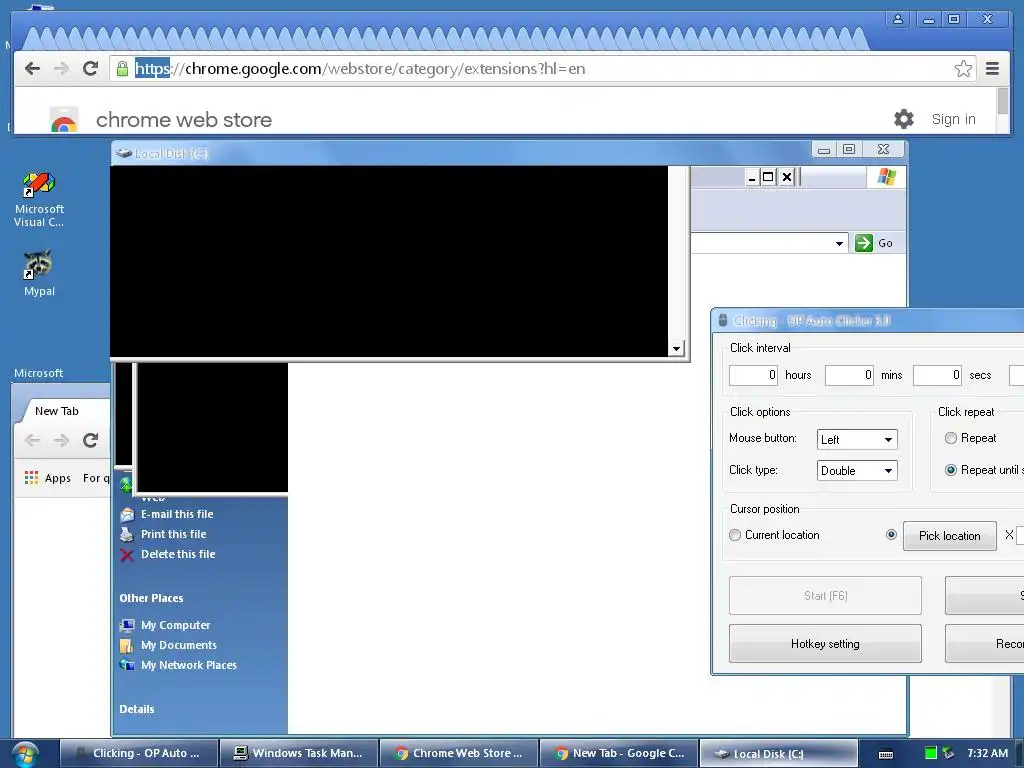
Task: Click Sign in on Chrome Web Store
Action: 953,120
